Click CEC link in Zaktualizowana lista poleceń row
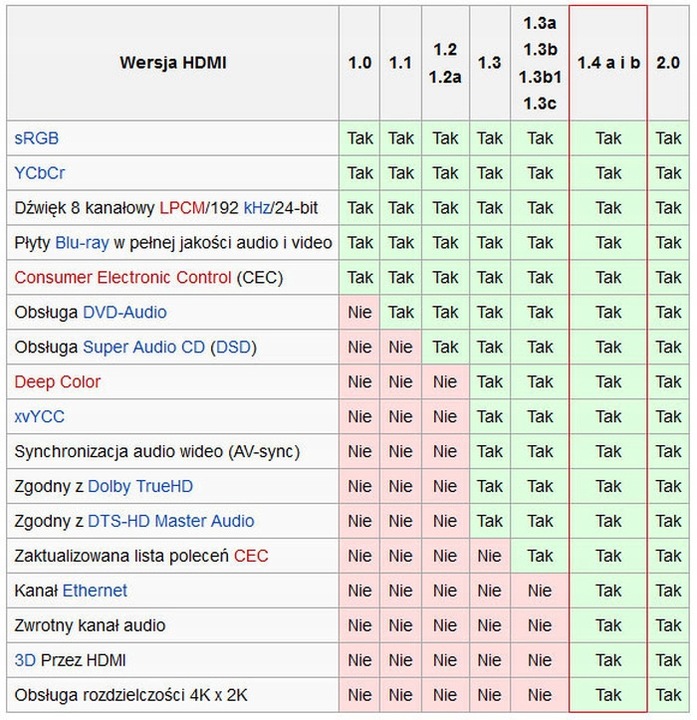The height and width of the screenshot is (720, 697). click(x=251, y=556)
